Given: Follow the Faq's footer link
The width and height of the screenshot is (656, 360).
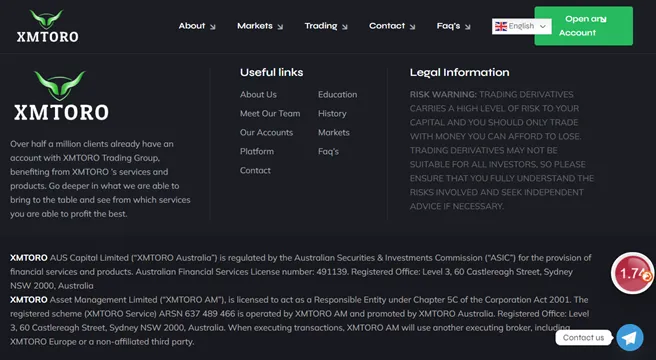Looking at the screenshot, I should click(328, 152).
